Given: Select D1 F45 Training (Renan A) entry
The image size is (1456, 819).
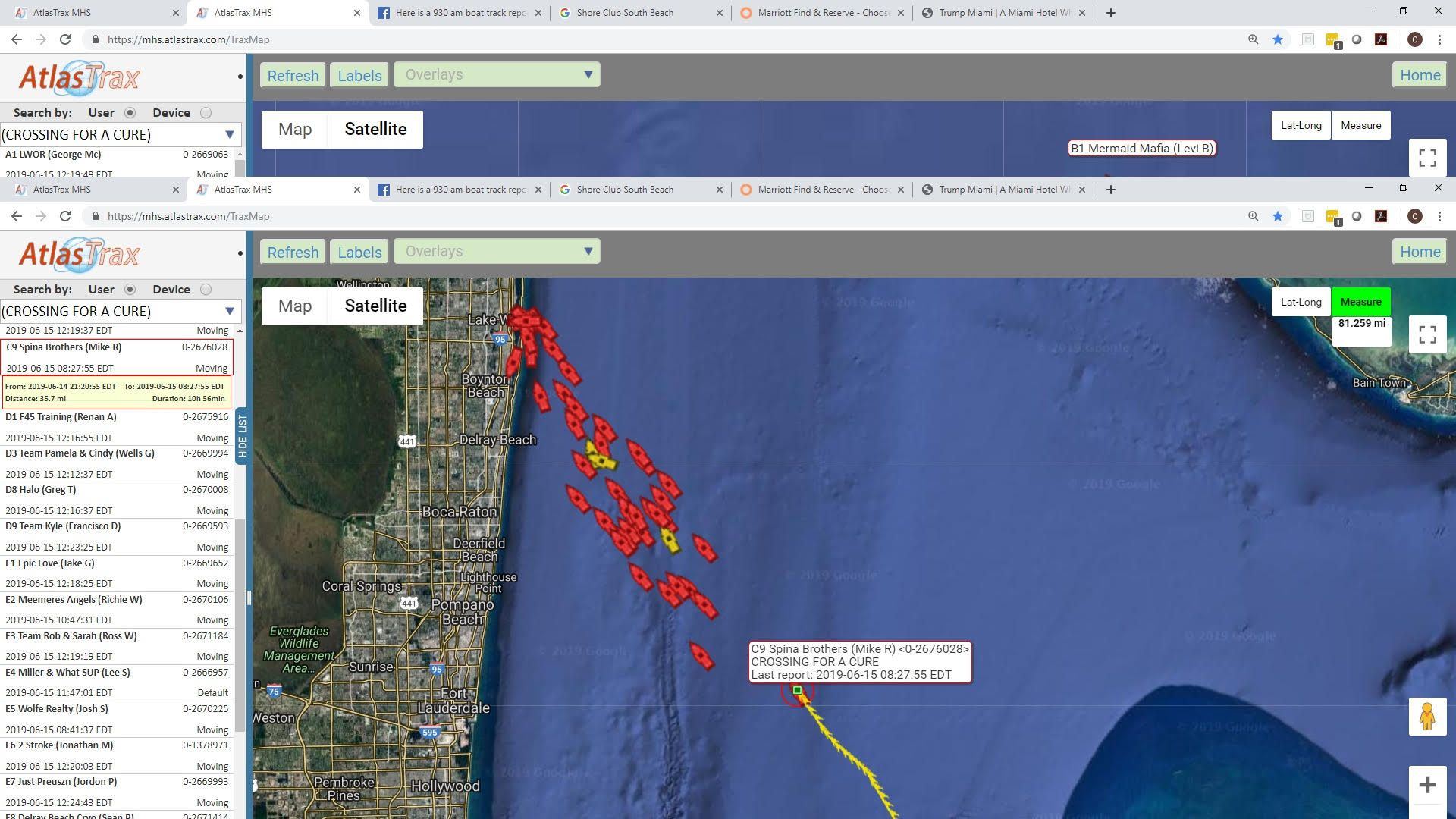Looking at the screenshot, I should 117,427.
